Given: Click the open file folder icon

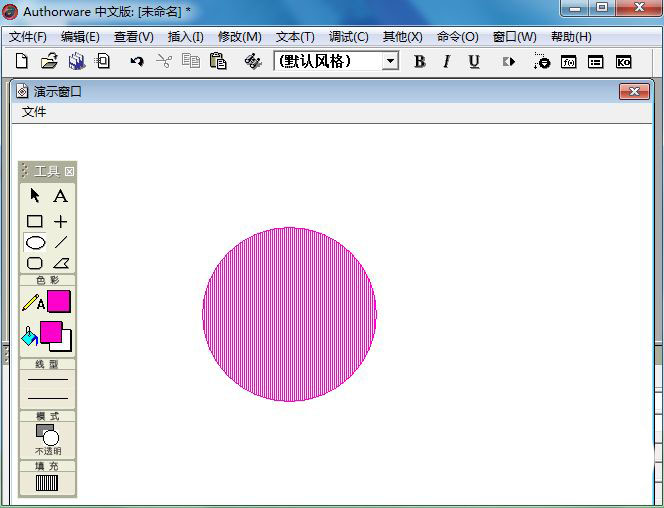Looking at the screenshot, I should tap(48, 61).
